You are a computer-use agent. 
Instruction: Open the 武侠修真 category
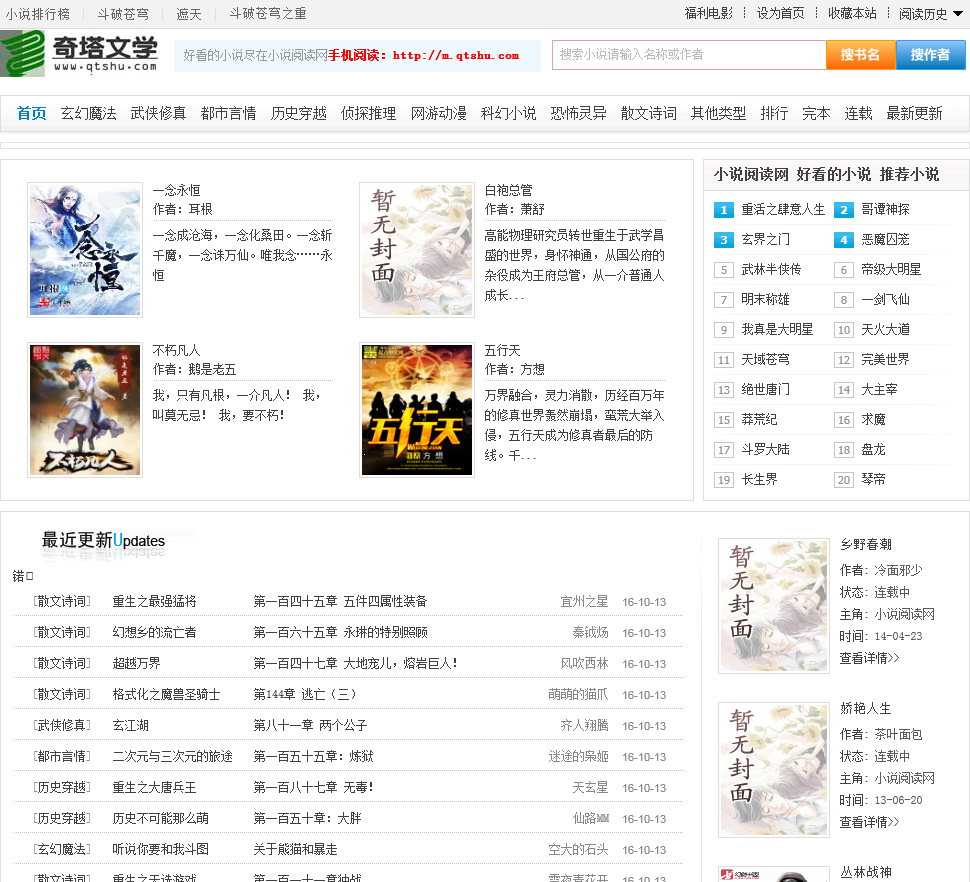tap(158, 113)
